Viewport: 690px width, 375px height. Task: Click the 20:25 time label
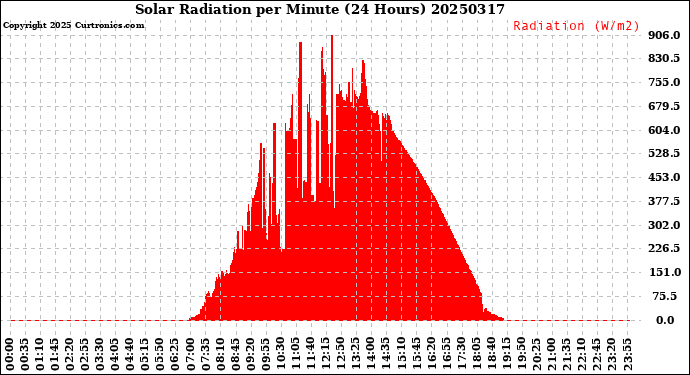click(x=536, y=355)
